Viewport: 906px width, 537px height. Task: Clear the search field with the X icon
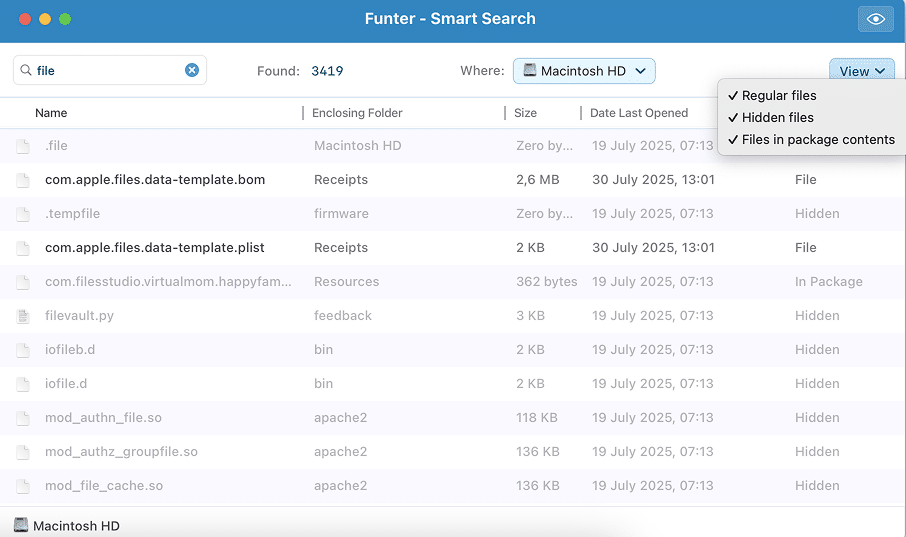click(192, 70)
